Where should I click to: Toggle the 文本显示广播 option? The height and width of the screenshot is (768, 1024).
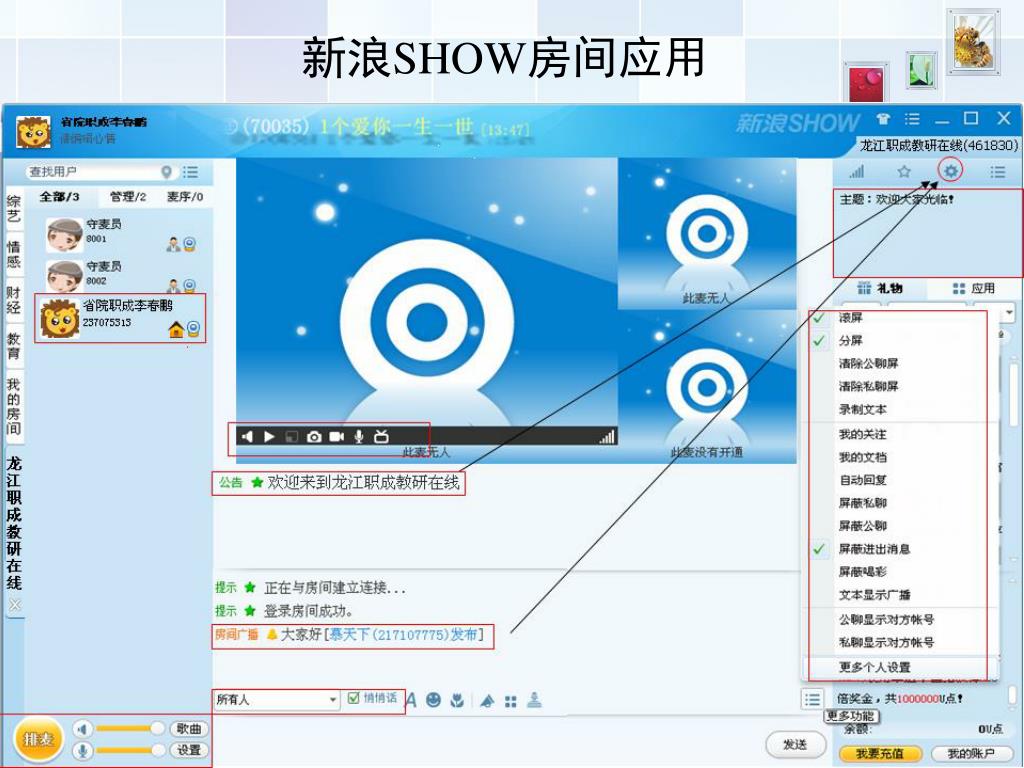pyautogui.click(x=874, y=595)
